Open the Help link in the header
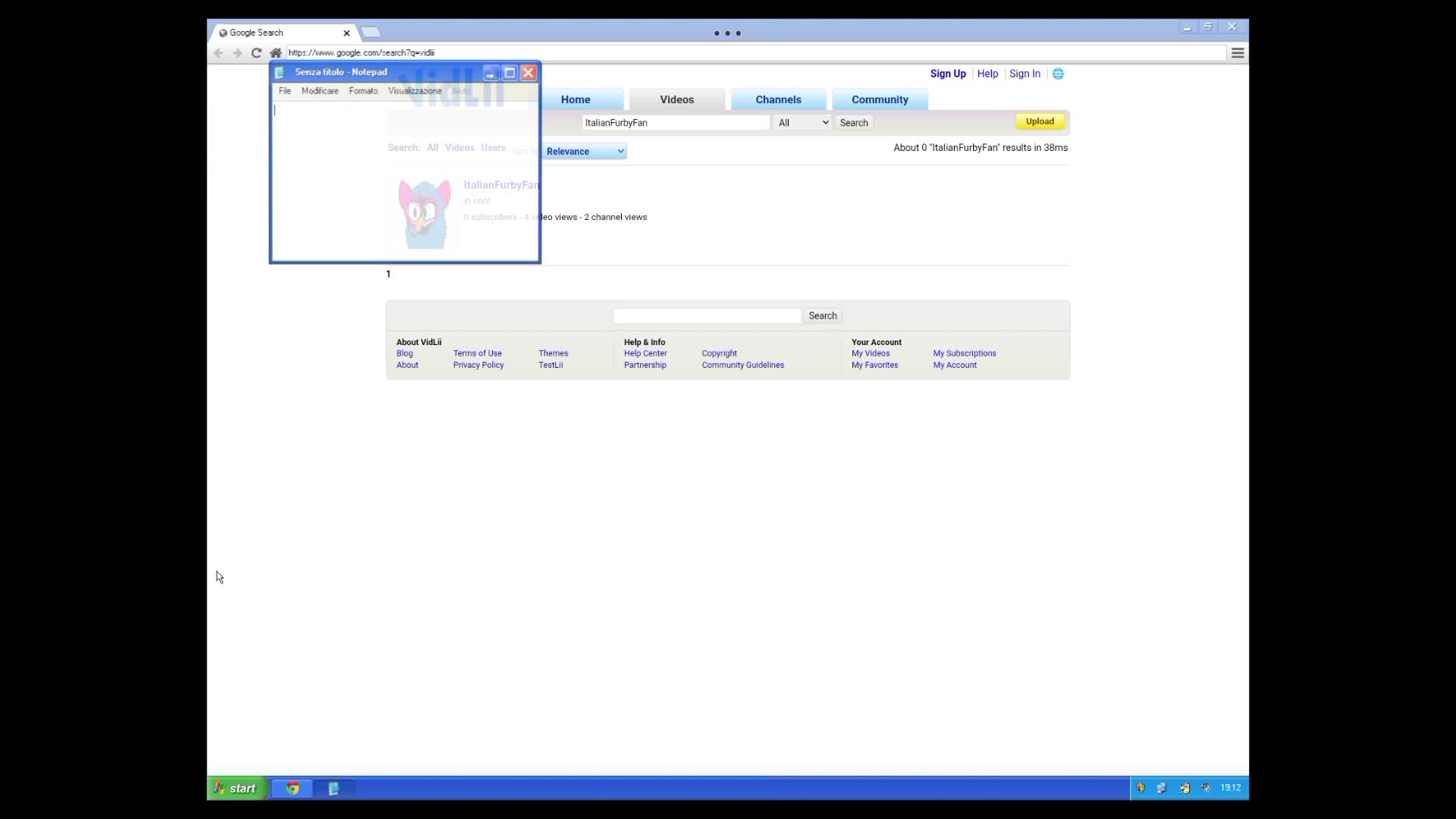This screenshot has height=819, width=1456. coord(987,74)
